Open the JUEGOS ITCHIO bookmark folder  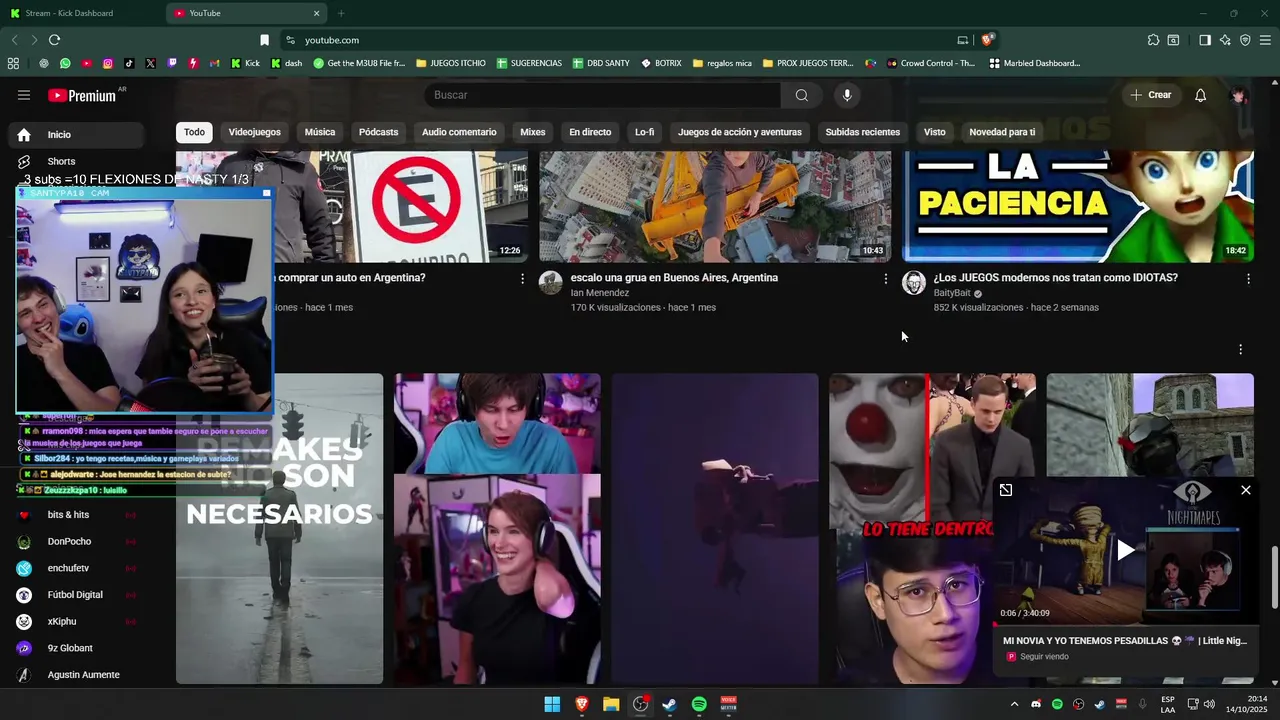[450, 63]
